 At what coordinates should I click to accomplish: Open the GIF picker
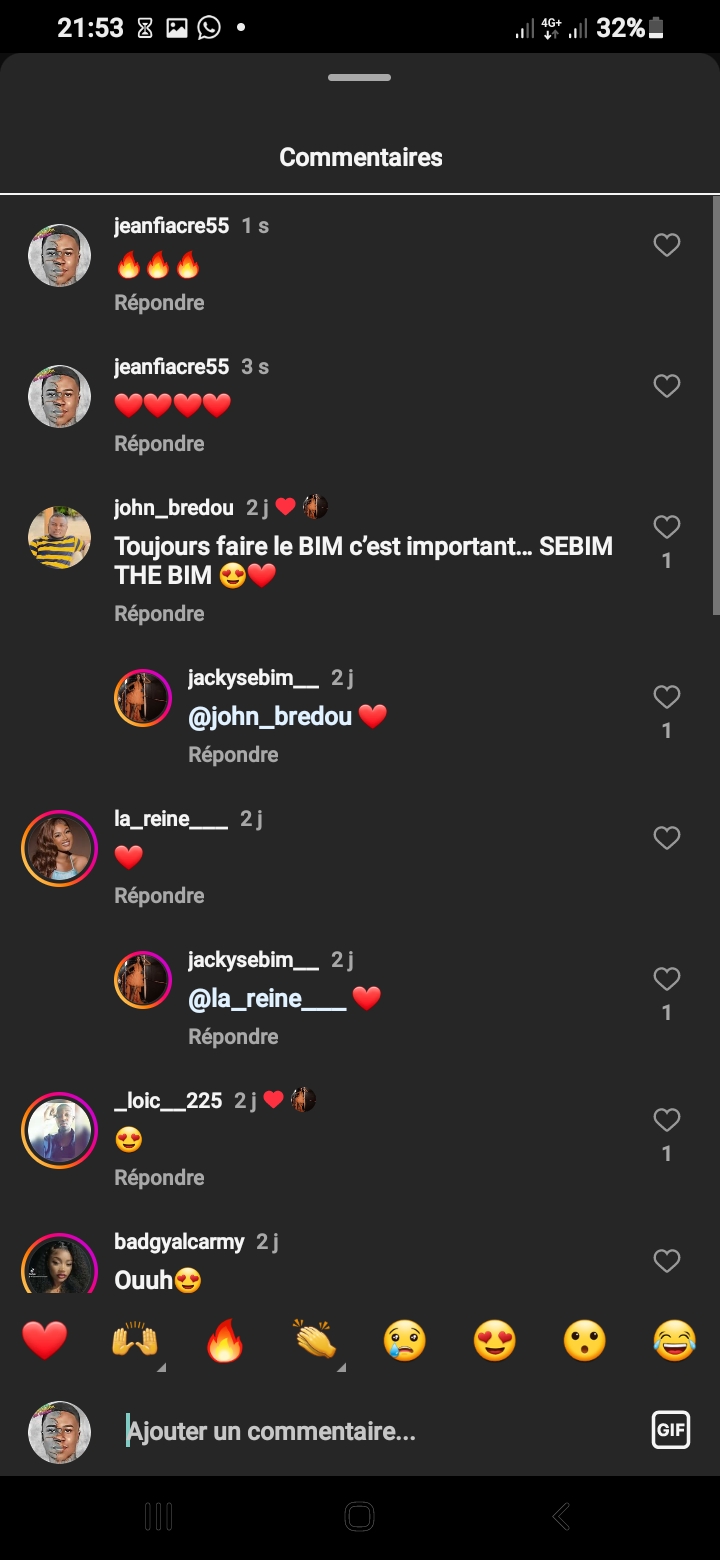(671, 1430)
